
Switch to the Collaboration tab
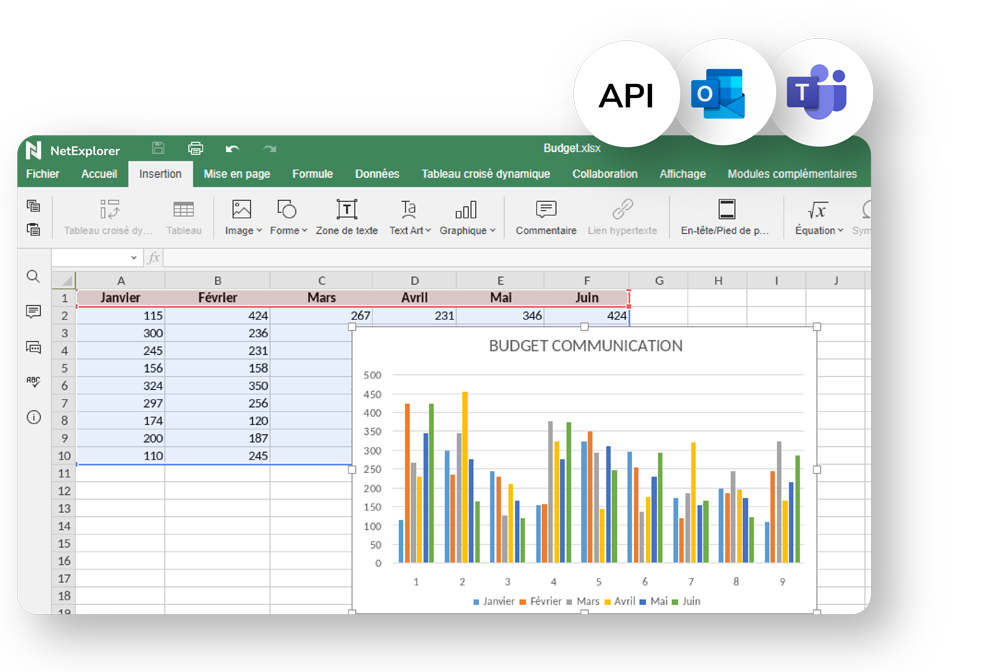[605, 174]
